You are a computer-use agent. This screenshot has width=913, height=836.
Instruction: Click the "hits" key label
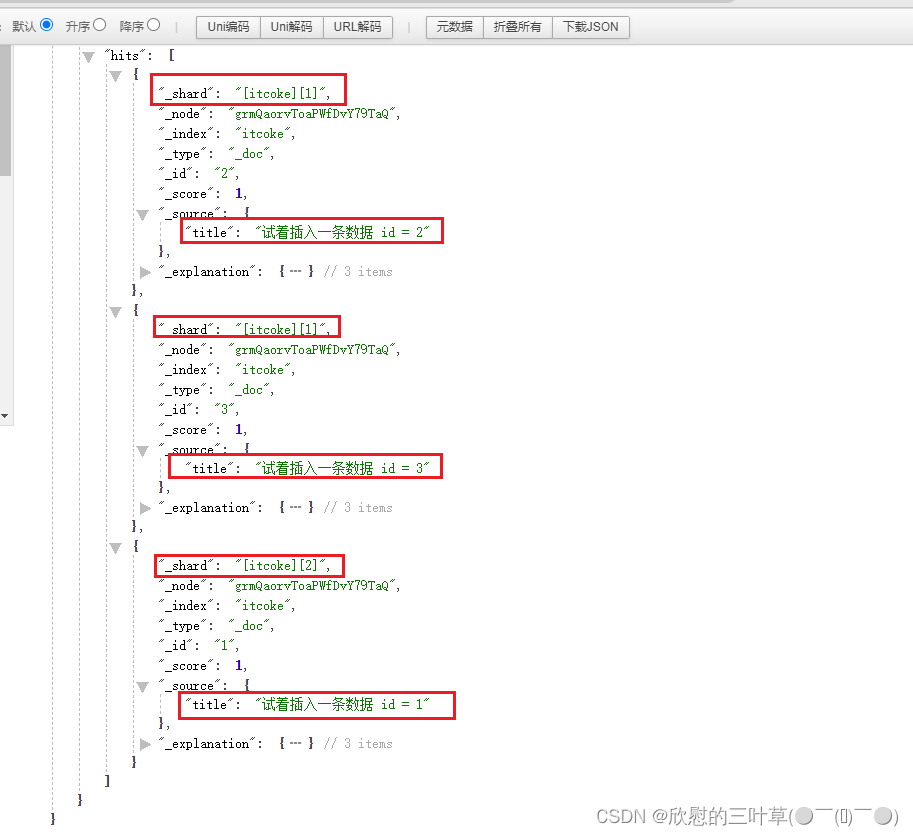[125, 56]
